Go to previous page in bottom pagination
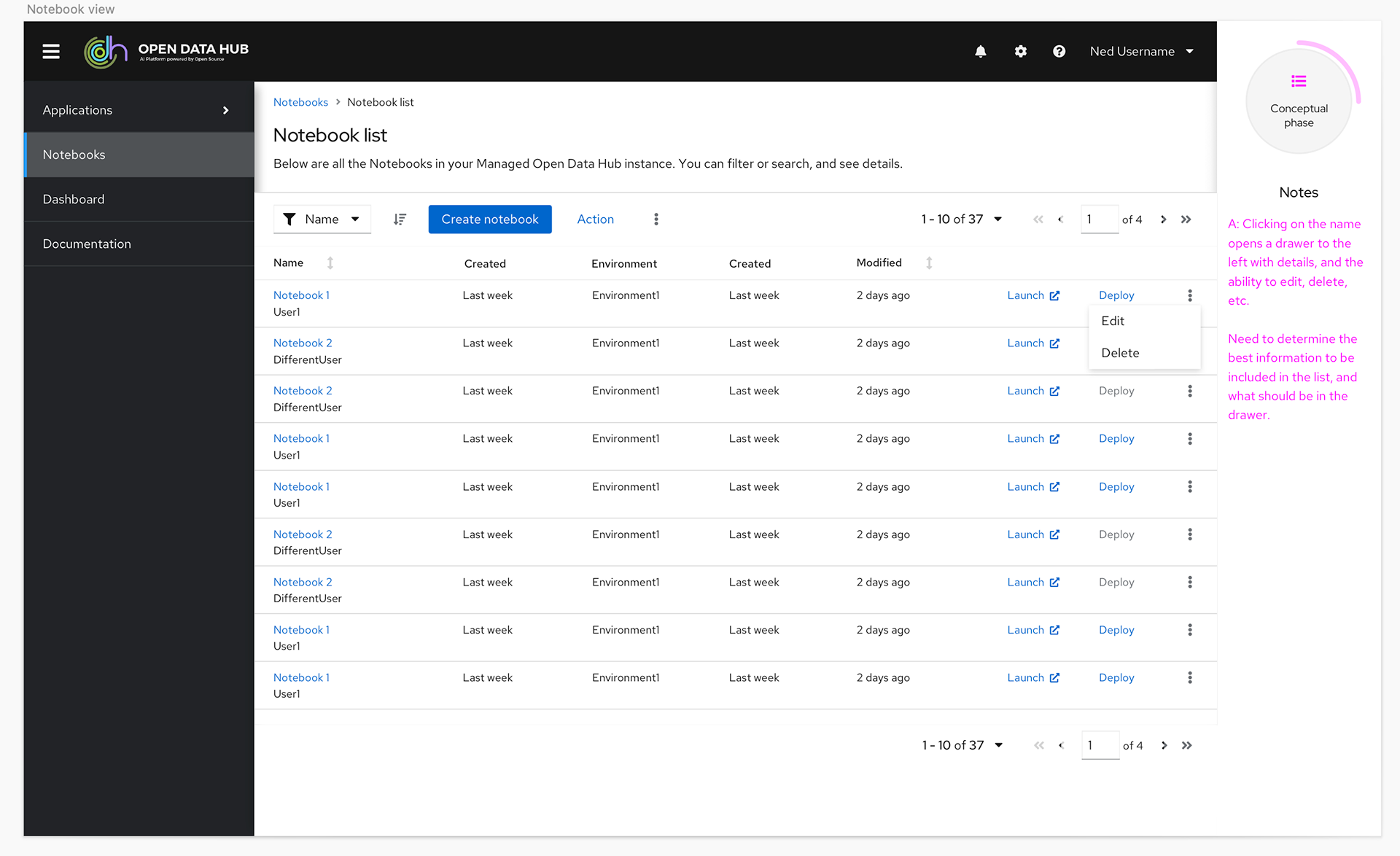This screenshot has width=1400, height=856. point(1062,745)
